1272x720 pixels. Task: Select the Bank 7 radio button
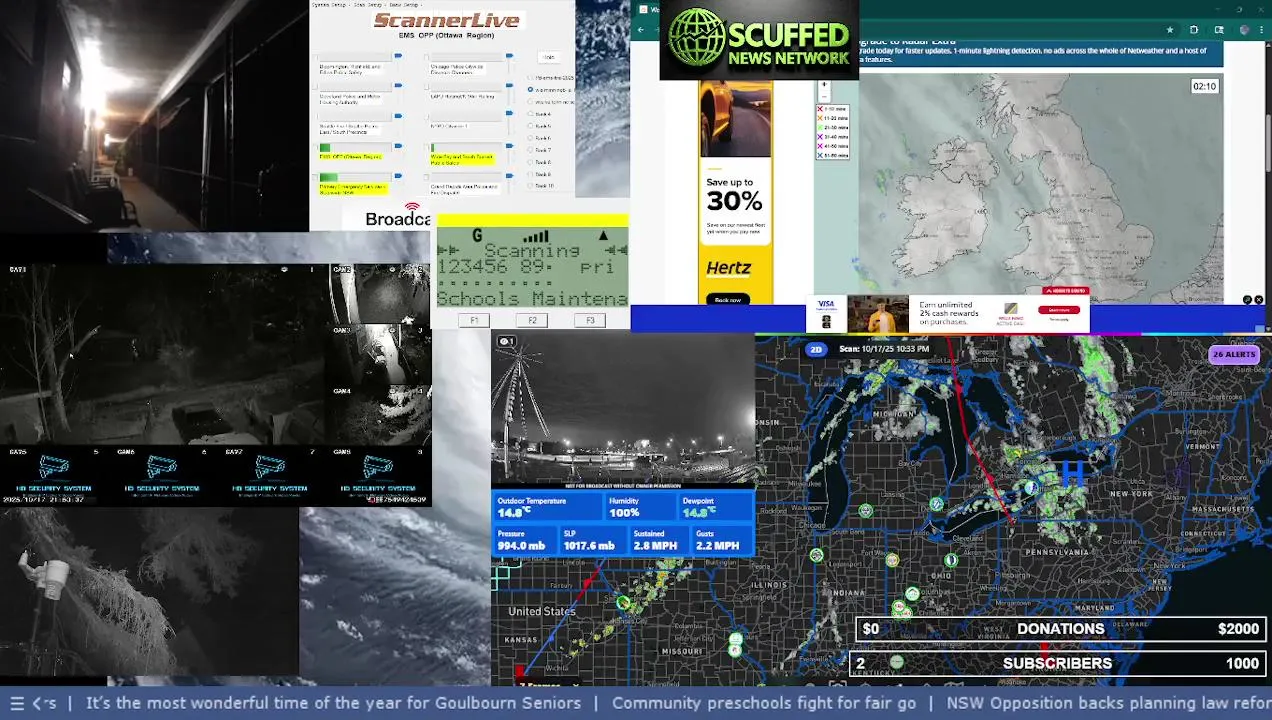click(x=530, y=150)
